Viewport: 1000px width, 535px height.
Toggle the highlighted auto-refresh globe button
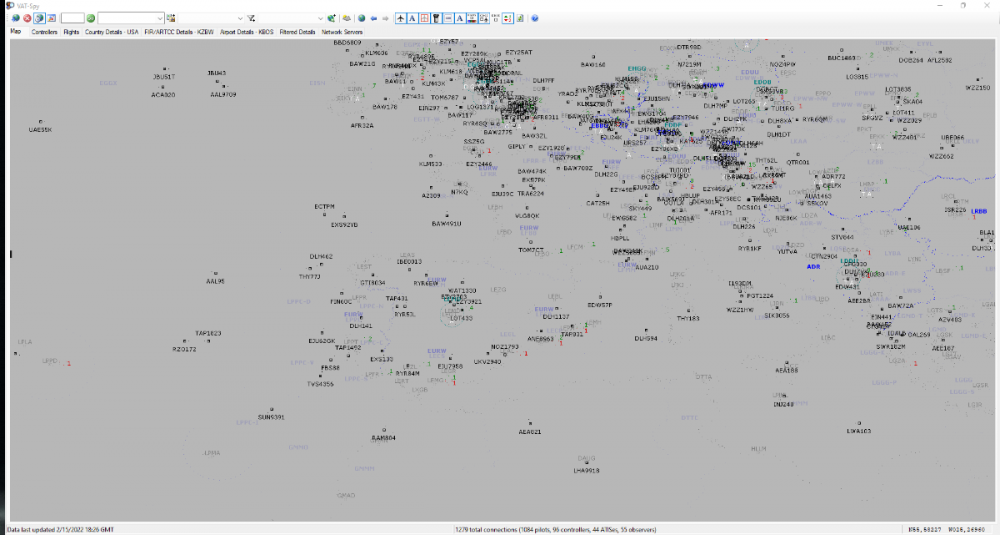point(39,18)
